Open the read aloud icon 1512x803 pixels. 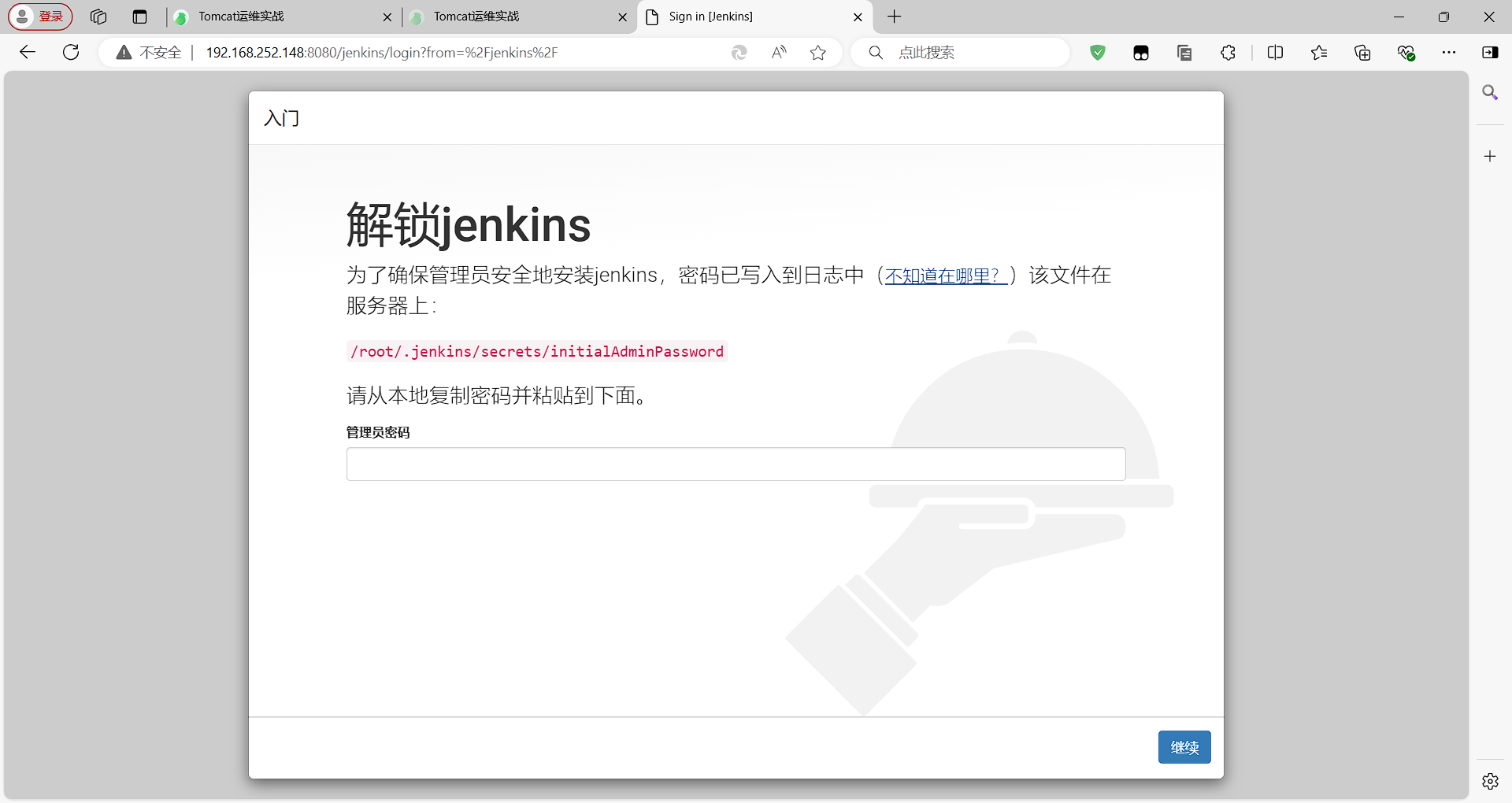tap(779, 53)
